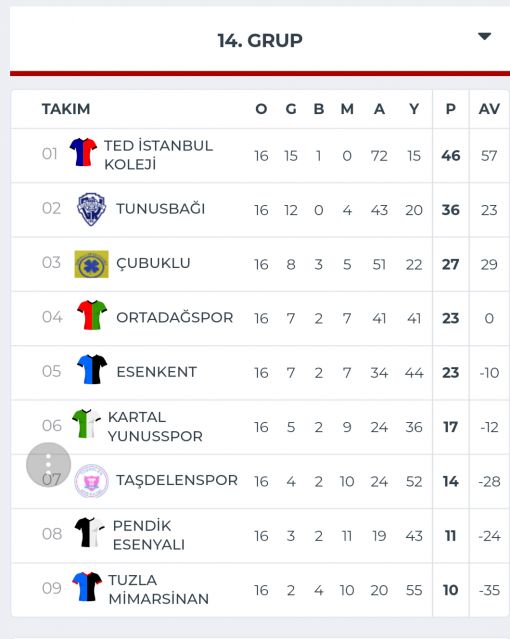Open the TUNUSBAĞI team name
The image size is (510, 639).
pyautogui.click(x=161, y=209)
